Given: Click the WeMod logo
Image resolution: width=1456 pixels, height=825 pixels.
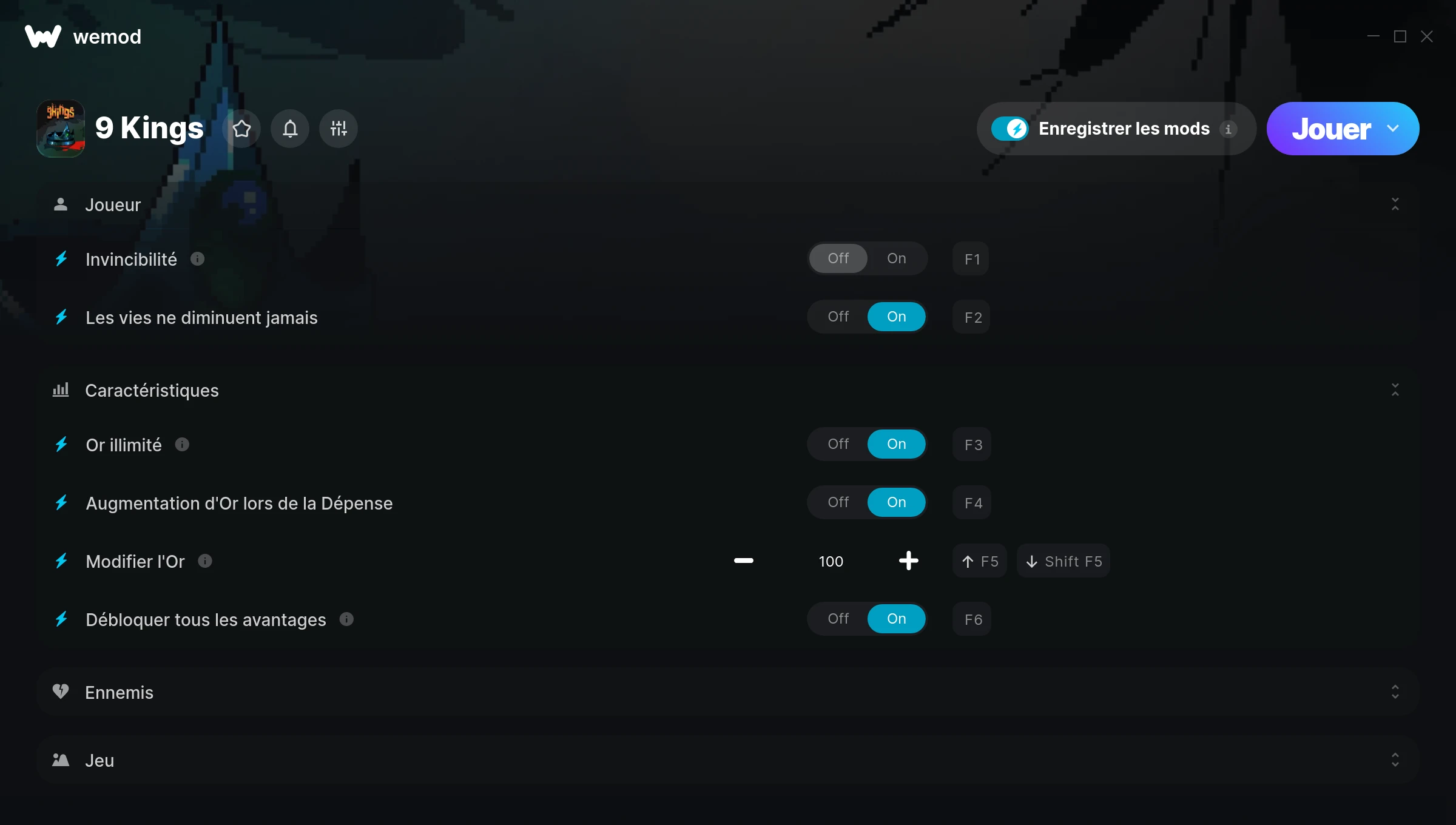Looking at the screenshot, I should (x=43, y=36).
